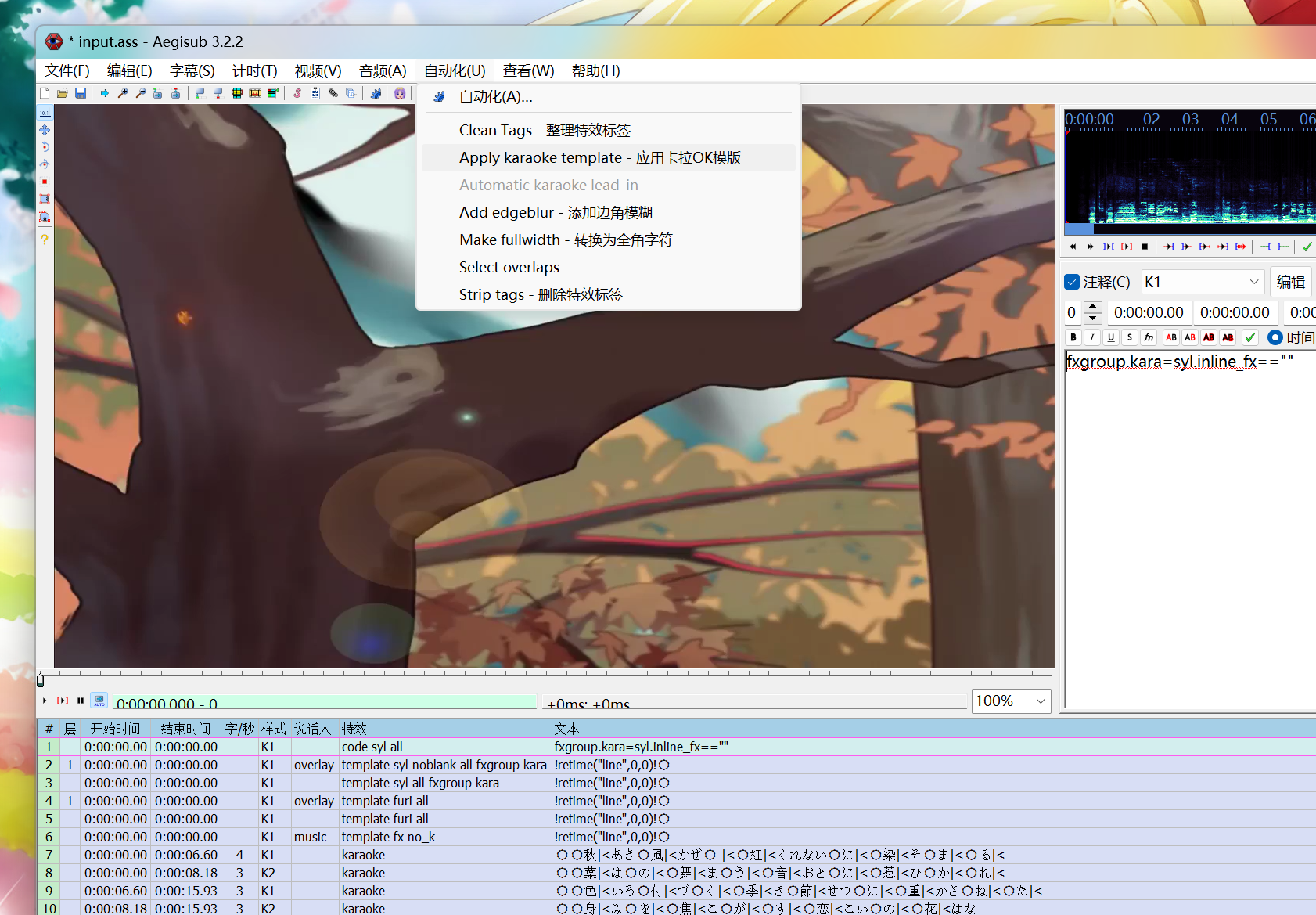Select the standard crosshair video tool
Image resolution: width=1316 pixels, height=915 pixels.
click(45, 113)
